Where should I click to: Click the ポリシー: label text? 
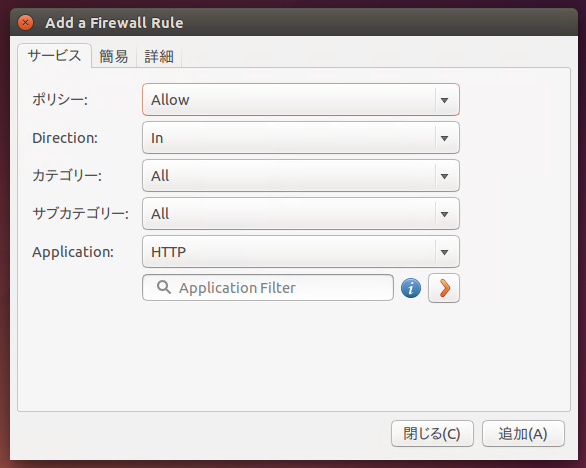[x=60, y=99]
